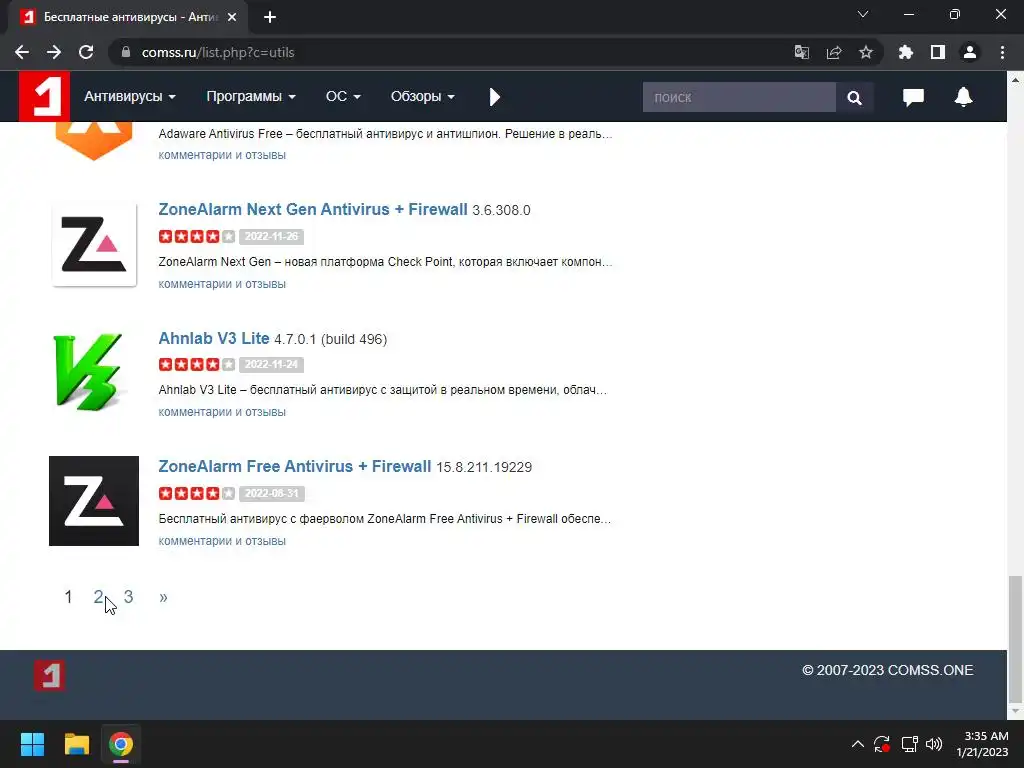Open ZoneAlarm Free комментарии и отзывы

click(x=222, y=541)
